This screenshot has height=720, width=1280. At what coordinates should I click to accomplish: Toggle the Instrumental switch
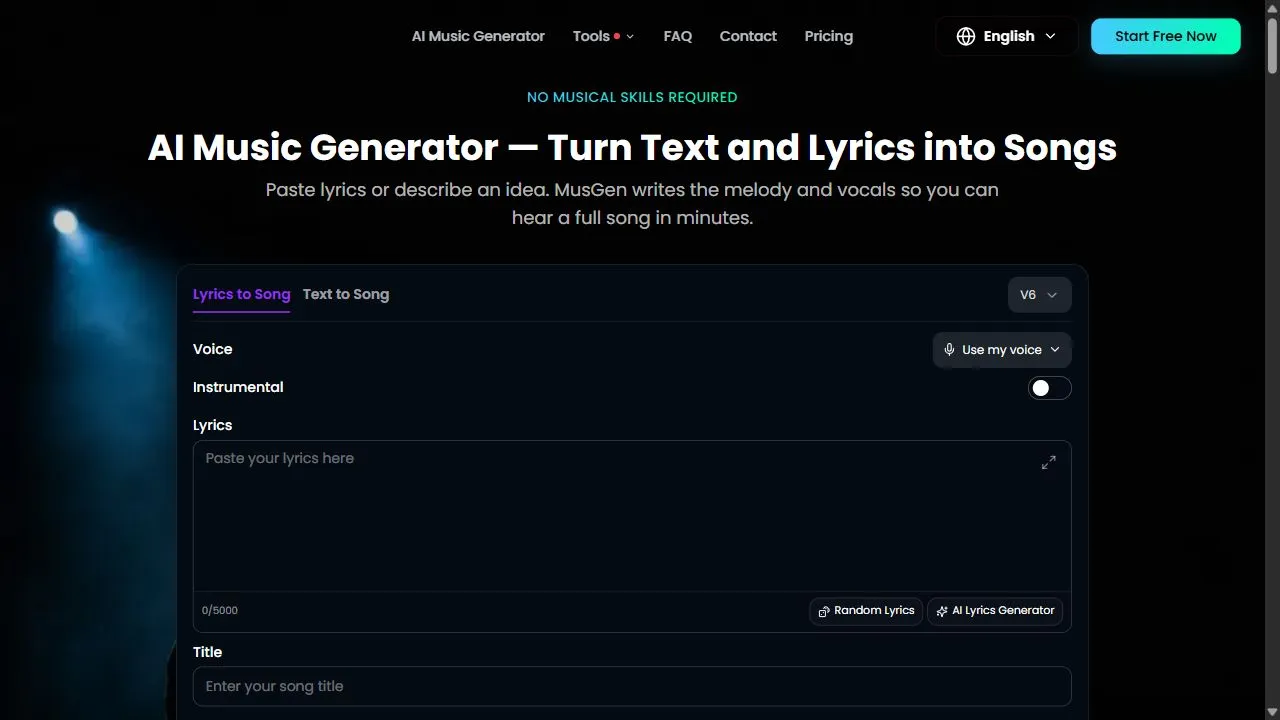tap(1050, 388)
